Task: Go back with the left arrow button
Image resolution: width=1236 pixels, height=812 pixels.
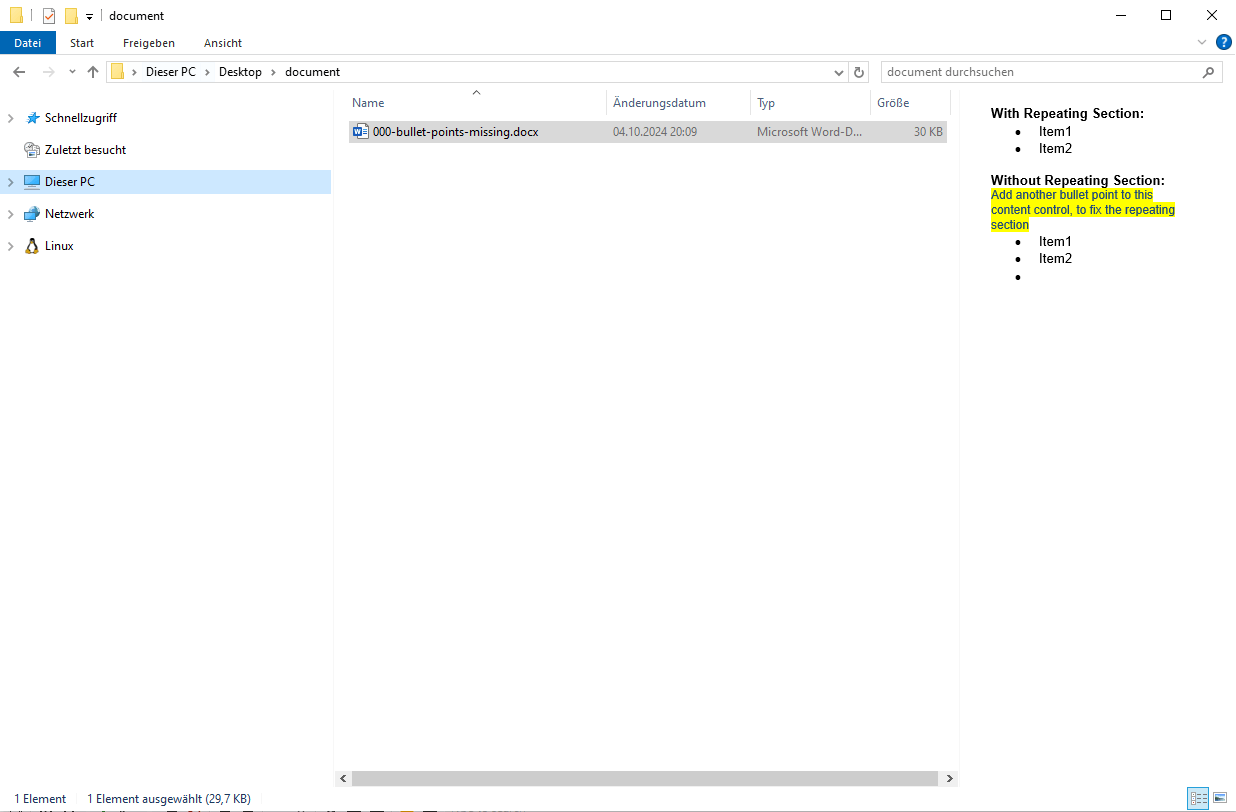Action: pos(19,72)
